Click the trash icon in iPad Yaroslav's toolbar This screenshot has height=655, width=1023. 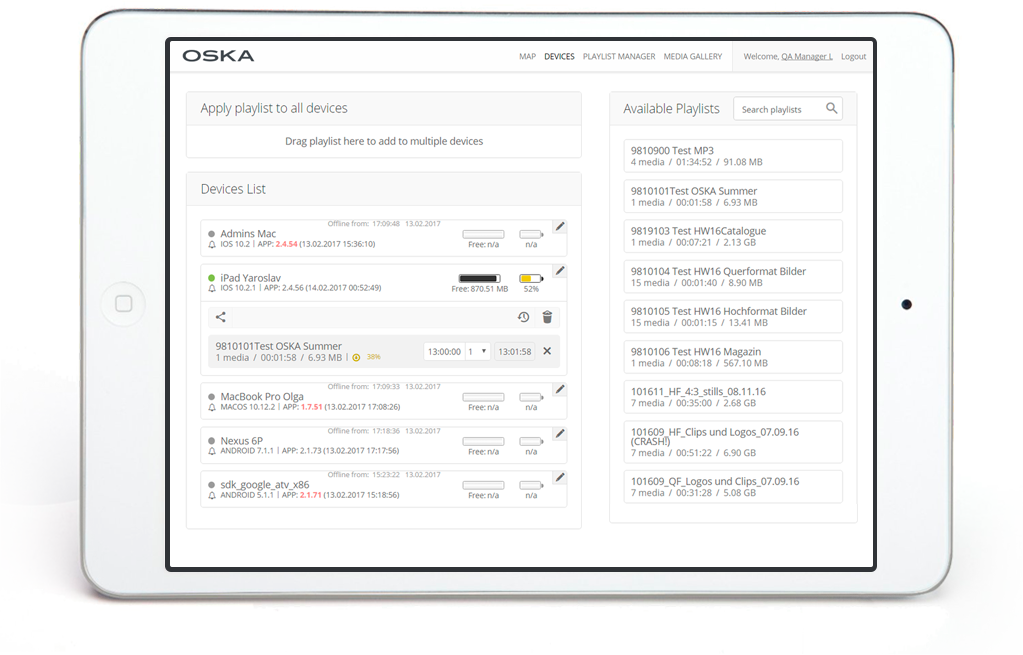click(x=547, y=317)
